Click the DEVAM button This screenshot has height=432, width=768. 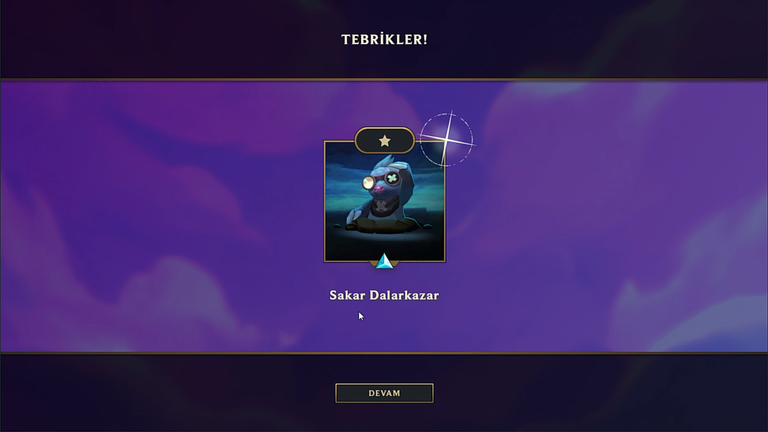point(384,393)
